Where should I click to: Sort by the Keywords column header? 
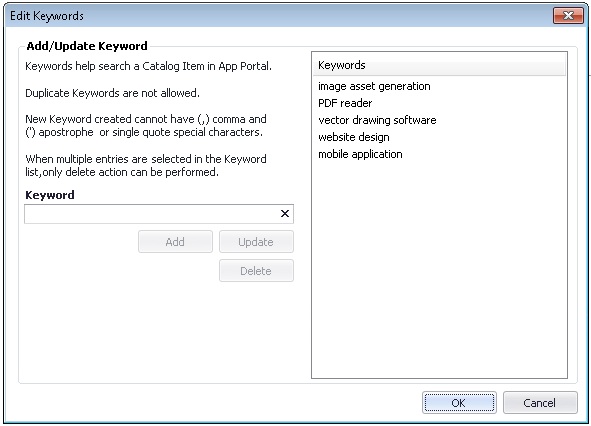click(x=439, y=65)
